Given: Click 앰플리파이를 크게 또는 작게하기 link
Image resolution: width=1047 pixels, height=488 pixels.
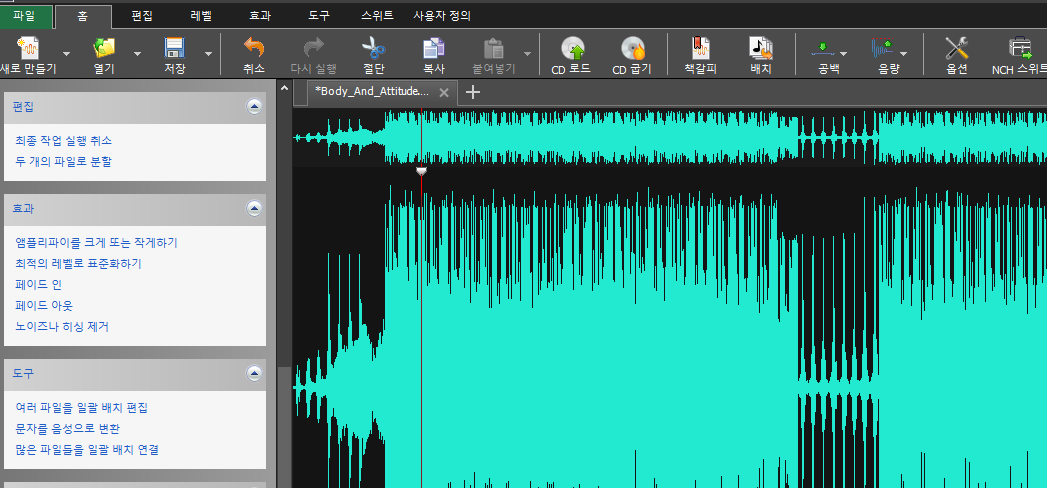Looking at the screenshot, I should point(96,242).
